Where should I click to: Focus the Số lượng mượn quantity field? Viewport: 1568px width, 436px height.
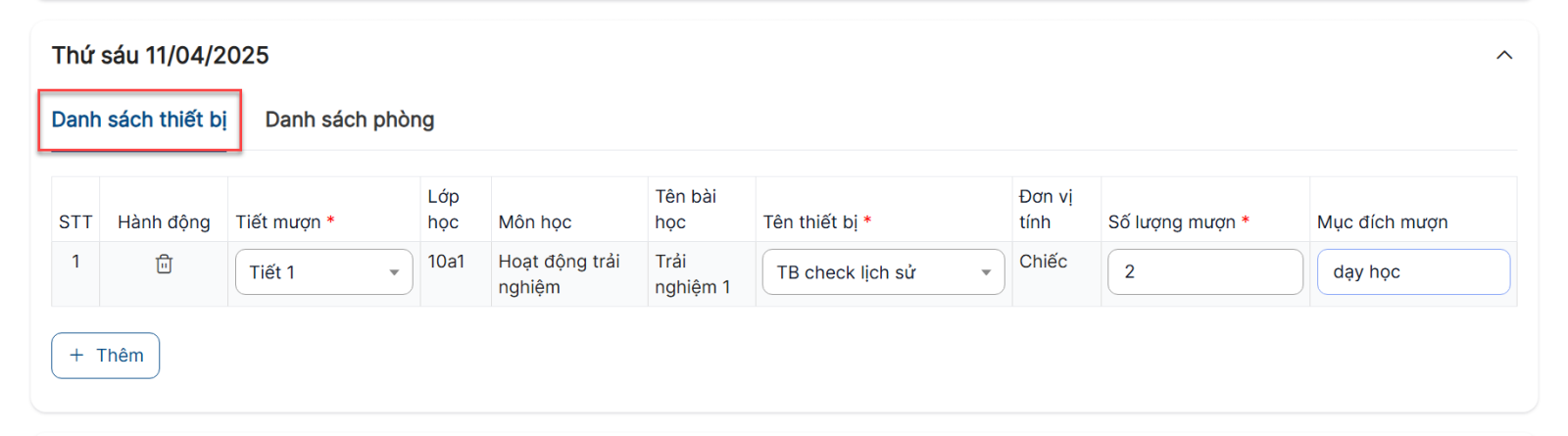tap(1204, 272)
